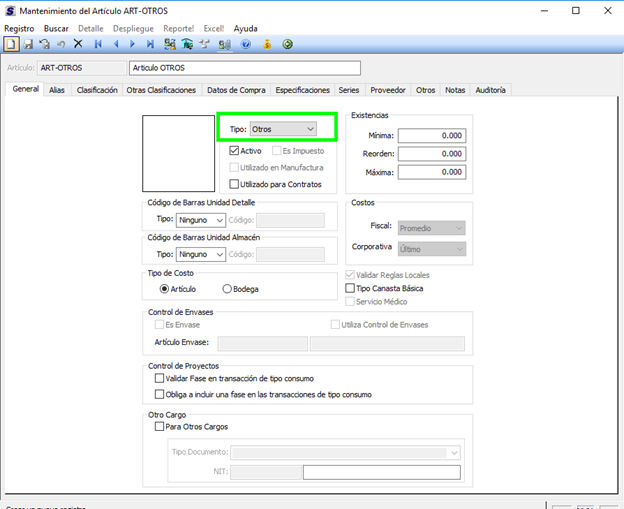This screenshot has height=509, width=624.
Task: Click the money bag toolbar icon
Action: point(267,44)
